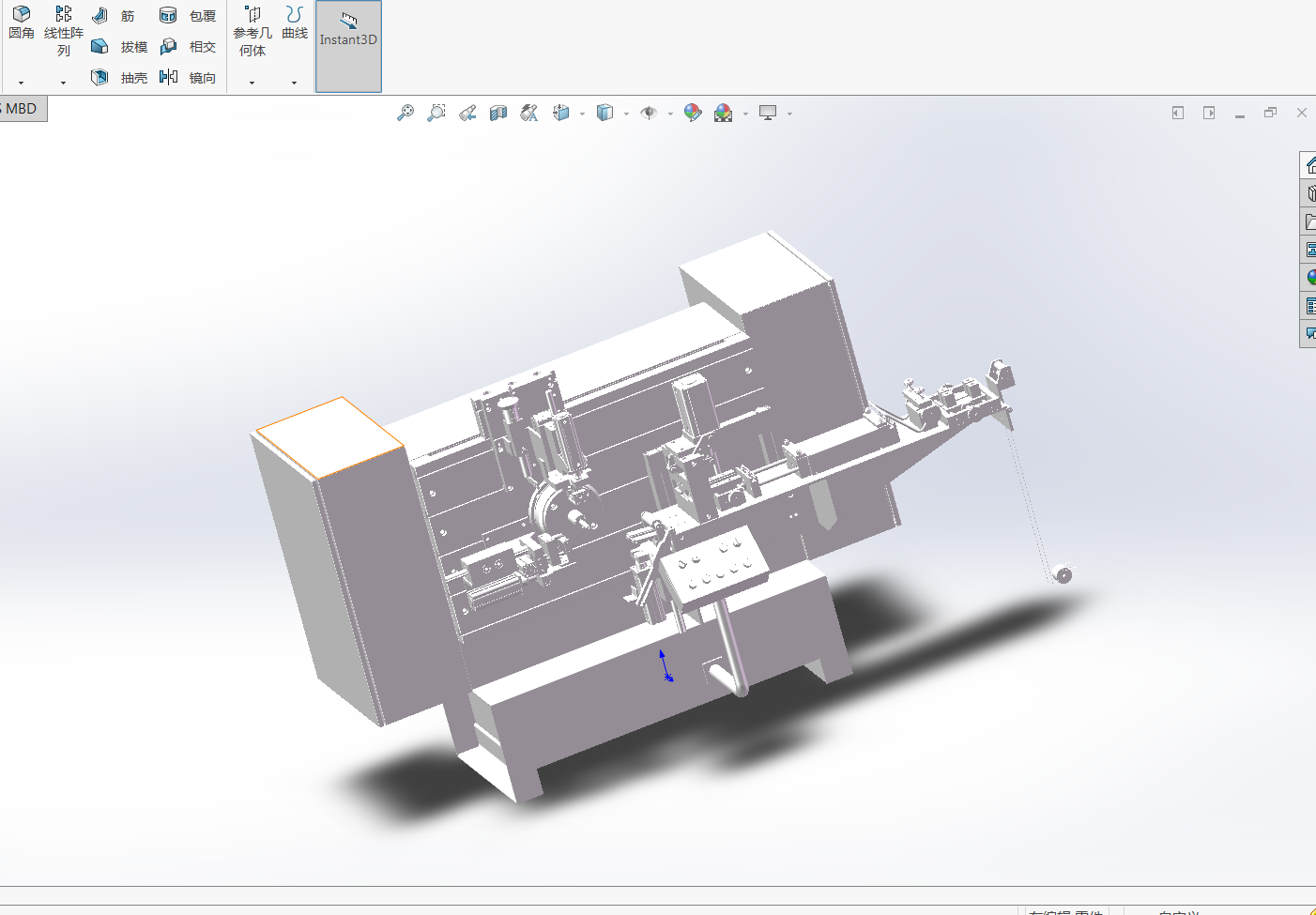Select the Rib (筋) feature tool

pyautogui.click(x=100, y=16)
